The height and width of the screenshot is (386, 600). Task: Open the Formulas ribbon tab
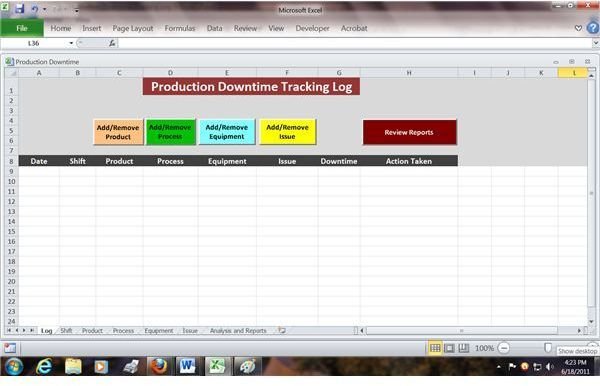tap(180, 28)
